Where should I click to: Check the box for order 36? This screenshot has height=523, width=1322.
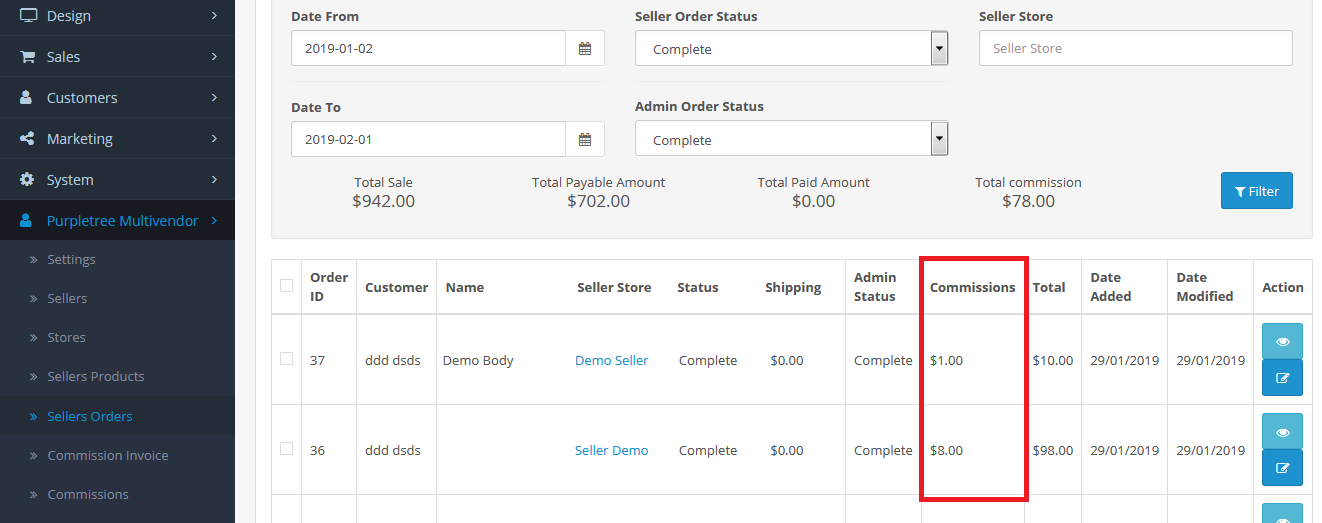pyautogui.click(x=287, y=449)
